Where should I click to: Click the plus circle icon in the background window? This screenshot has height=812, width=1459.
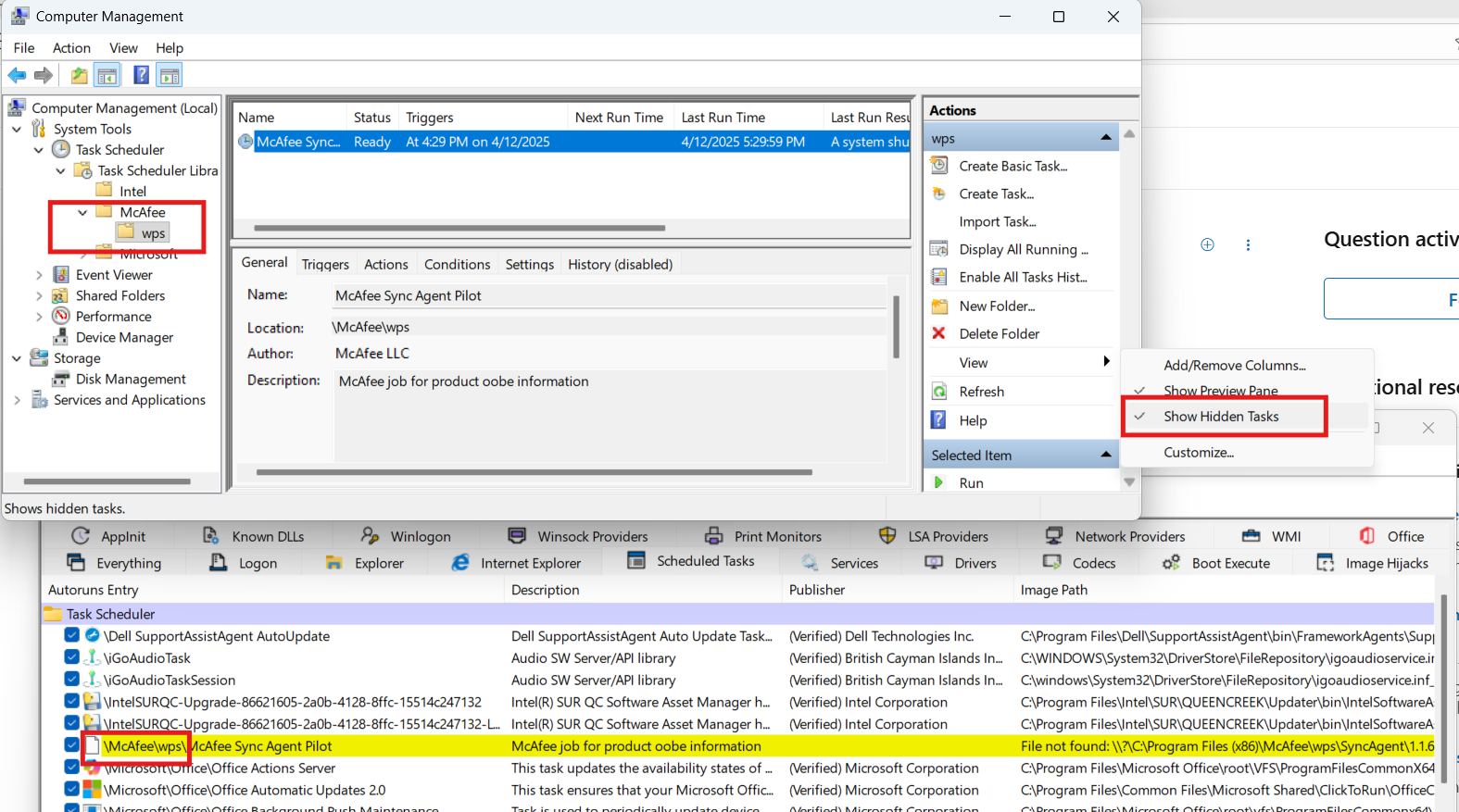[1207, 244]
